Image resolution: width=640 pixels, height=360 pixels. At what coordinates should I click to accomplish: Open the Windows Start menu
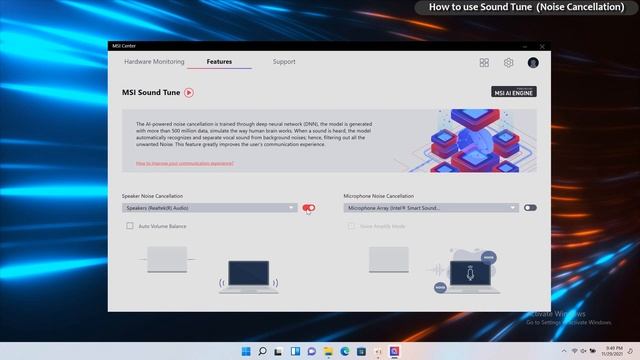[x=246, y=351]
